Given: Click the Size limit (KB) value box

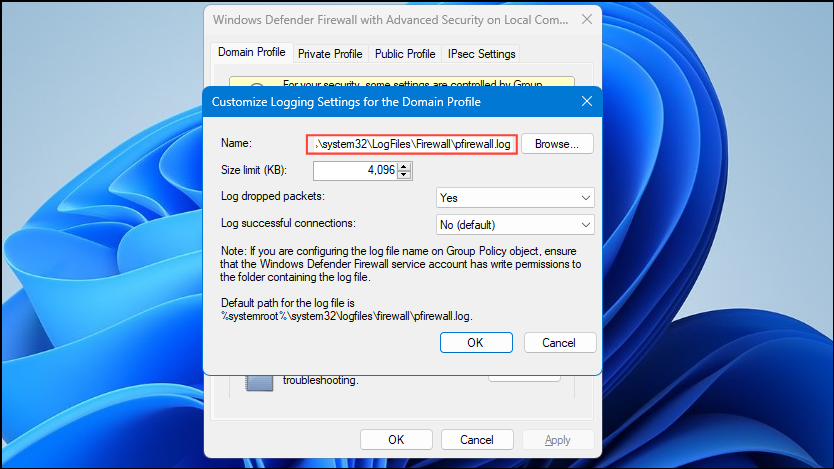Looking at the screenshot, I should click(355, 171).
